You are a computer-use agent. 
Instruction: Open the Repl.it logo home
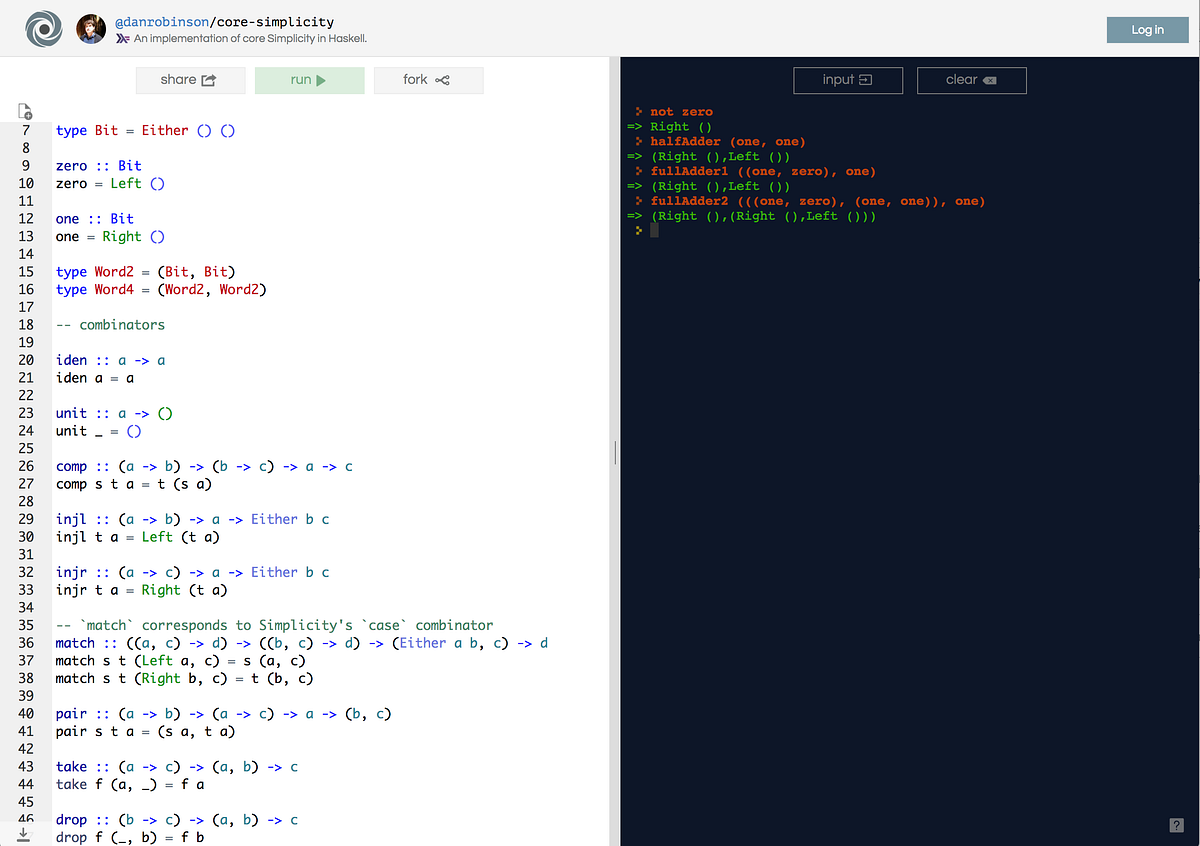pos(45,28)
